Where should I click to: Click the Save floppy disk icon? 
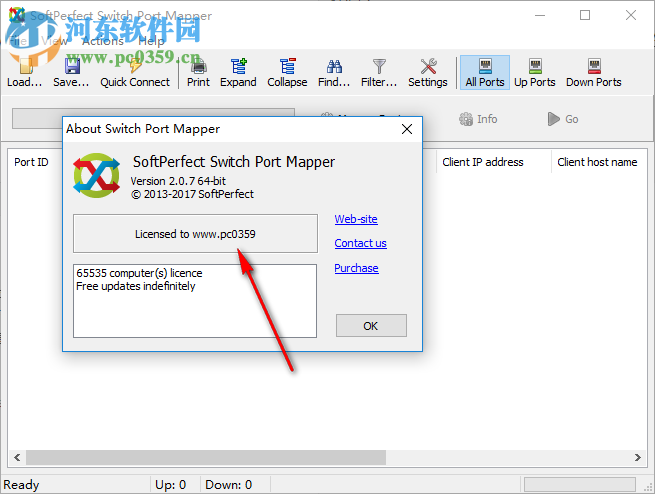tap(71, 73)
